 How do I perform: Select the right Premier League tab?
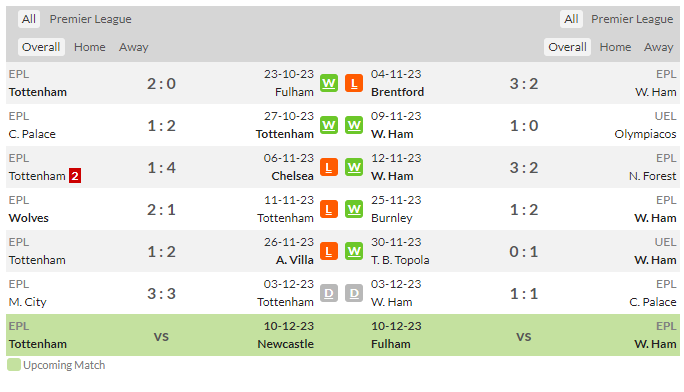tap(632, 19)
